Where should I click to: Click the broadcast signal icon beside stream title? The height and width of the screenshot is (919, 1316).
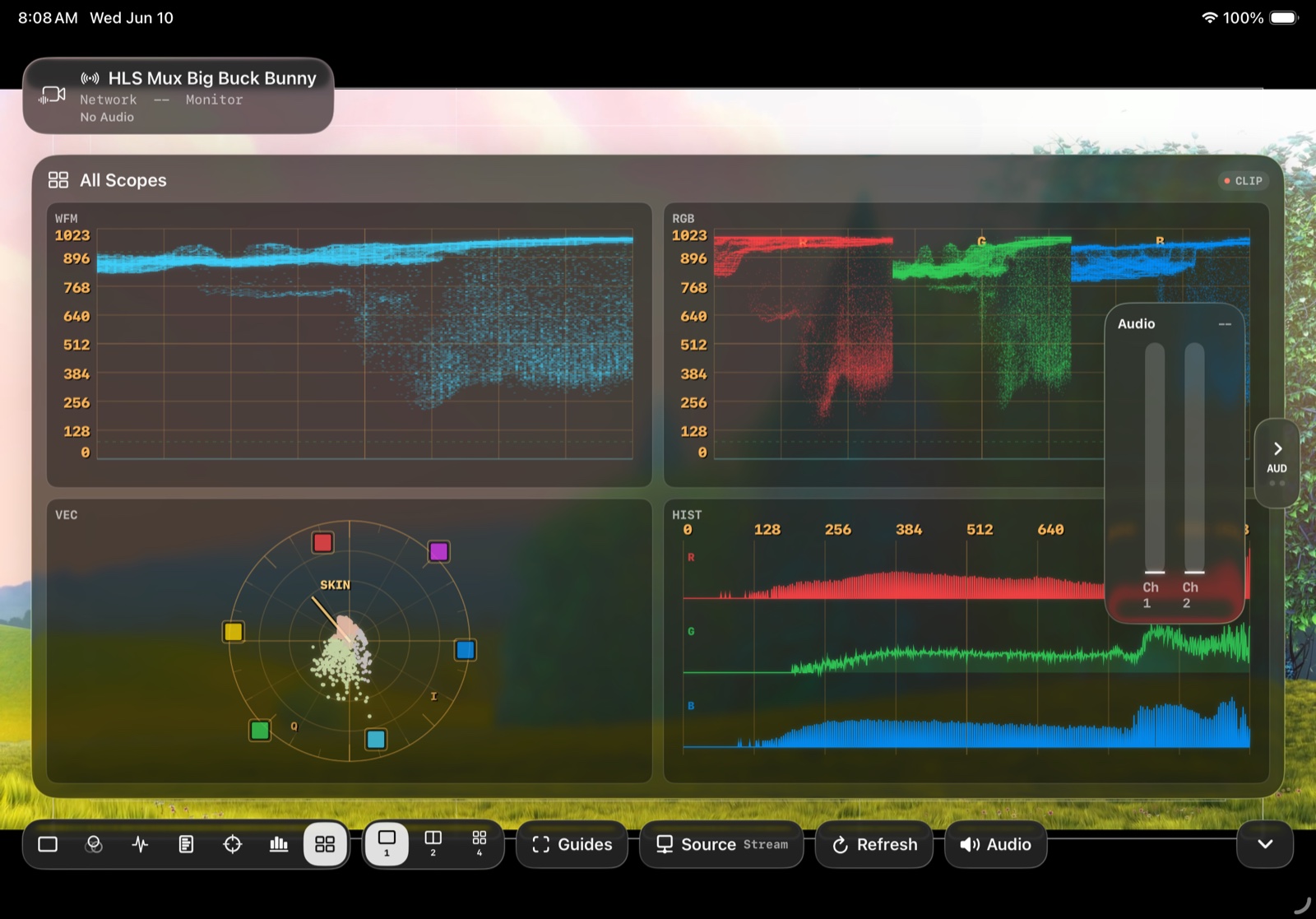point(90,78)
